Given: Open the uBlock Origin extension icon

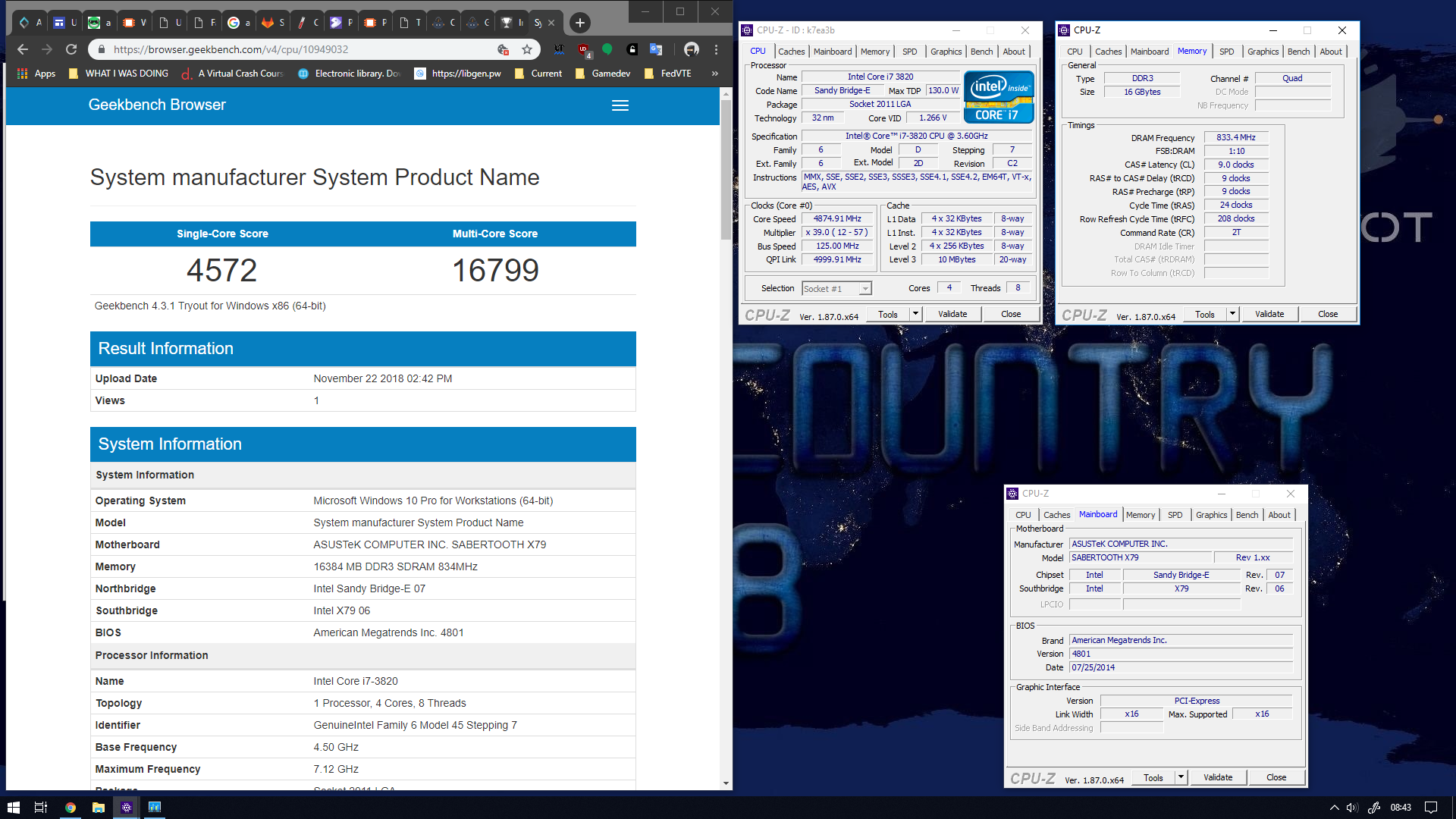Looking at the screenshot, I should coord(583,49).
